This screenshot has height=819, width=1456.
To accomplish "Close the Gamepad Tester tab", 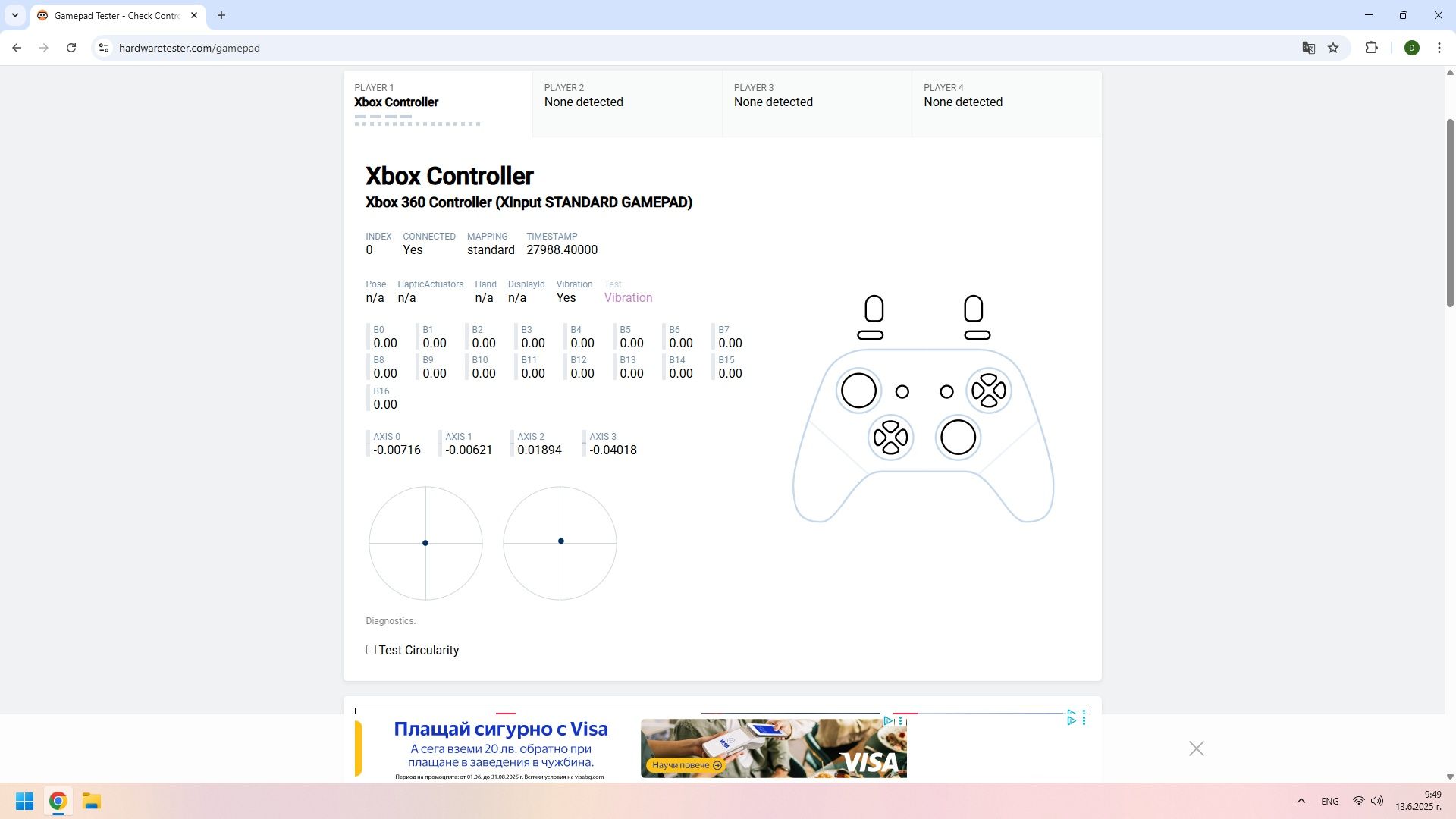I will coord(194,15).
